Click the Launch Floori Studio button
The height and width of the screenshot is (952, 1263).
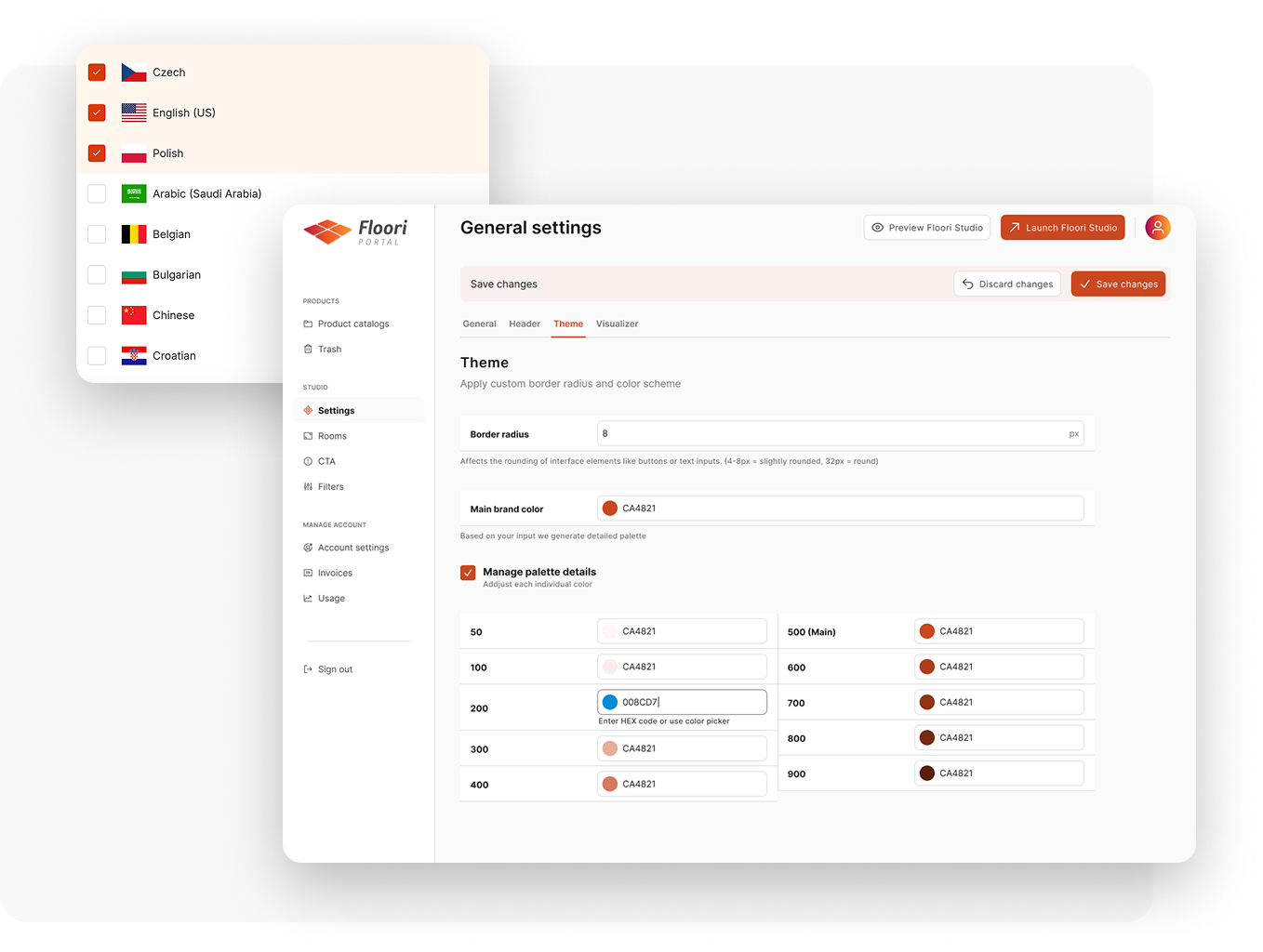(1062, 228)
